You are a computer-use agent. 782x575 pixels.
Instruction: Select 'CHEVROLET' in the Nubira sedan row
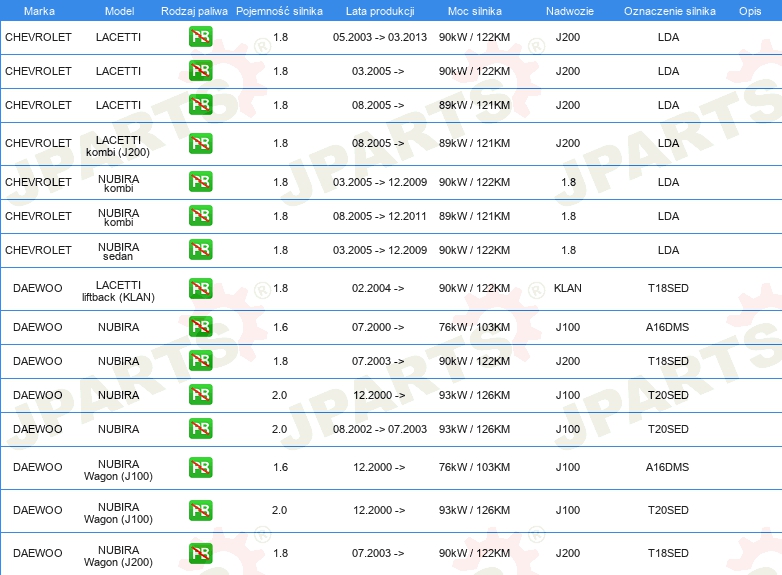[38, 250]
